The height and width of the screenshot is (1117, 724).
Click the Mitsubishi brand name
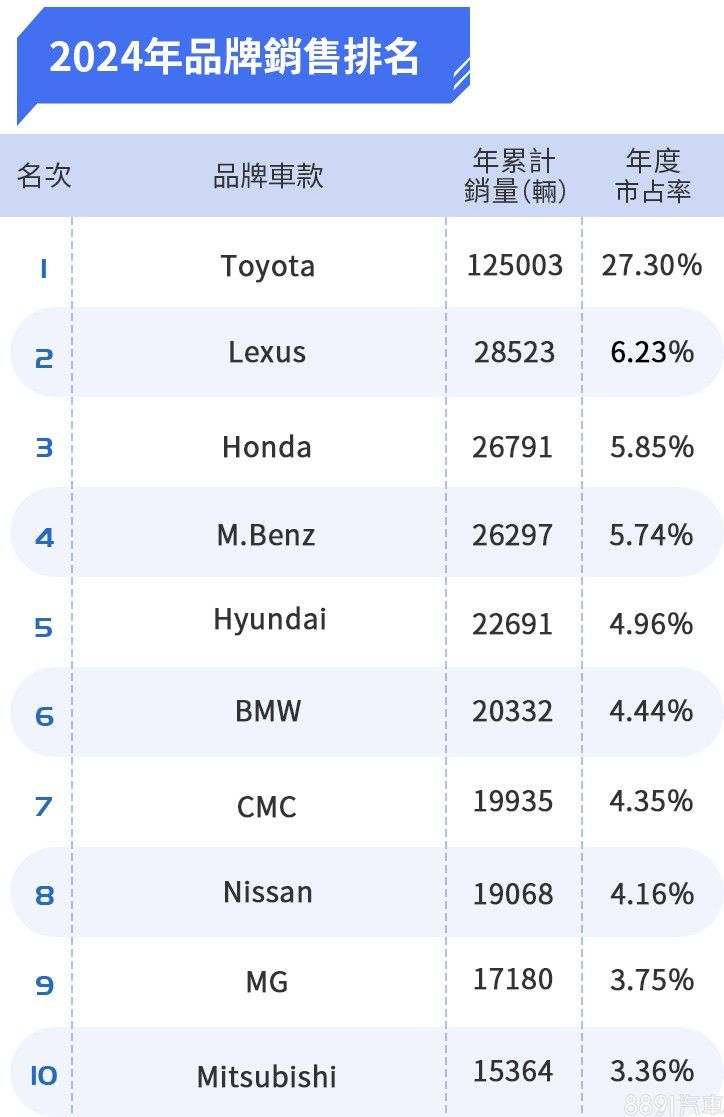[267, 1077]
